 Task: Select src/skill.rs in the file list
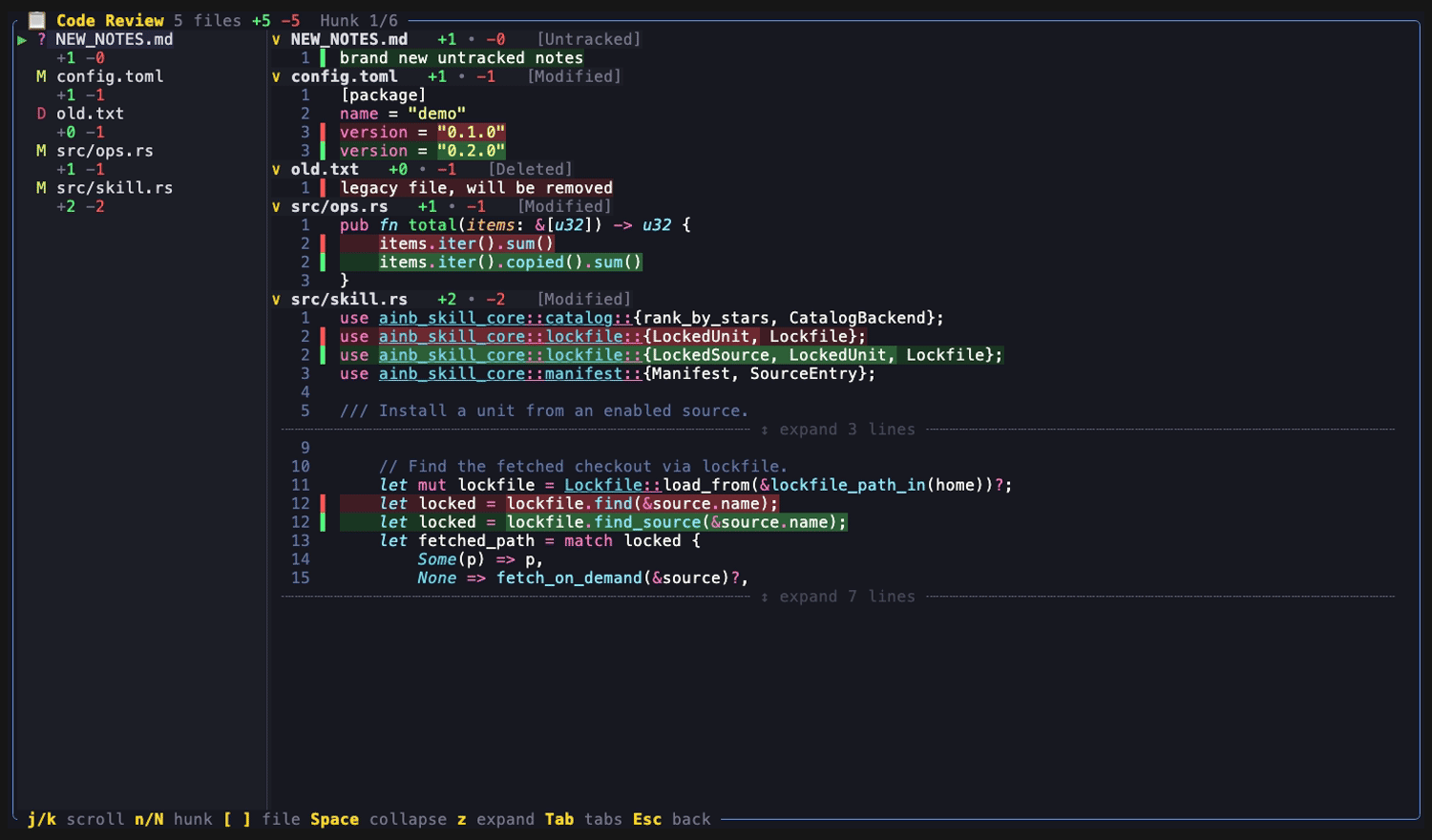115,188
